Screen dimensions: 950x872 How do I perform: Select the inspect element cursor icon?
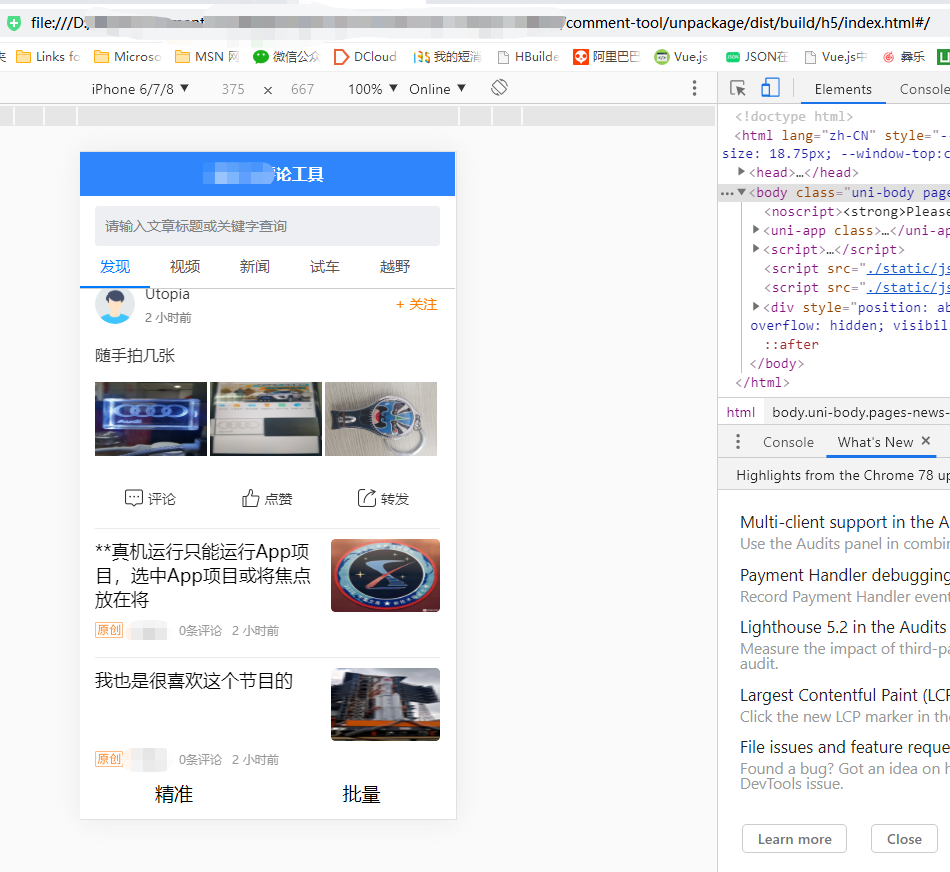737,88
